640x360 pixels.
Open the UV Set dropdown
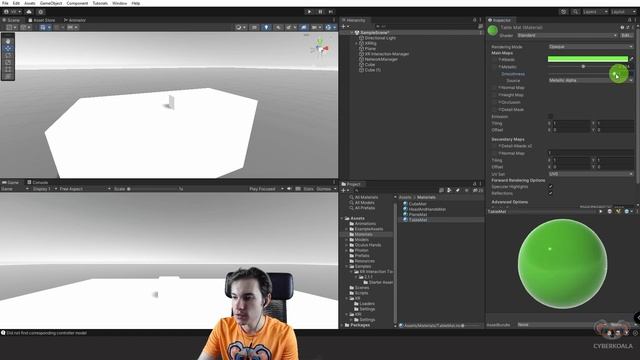point(591,174)
